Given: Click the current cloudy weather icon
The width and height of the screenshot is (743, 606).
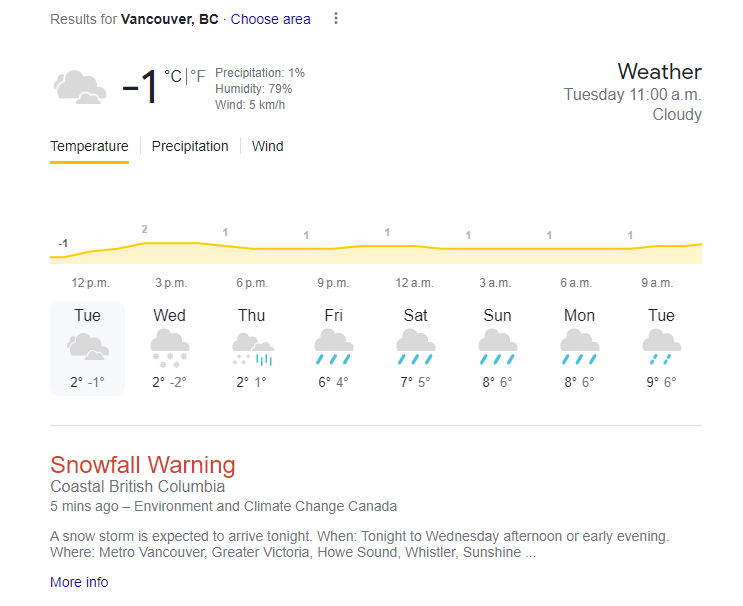Looking at the screenshot, I should (79, 87).
